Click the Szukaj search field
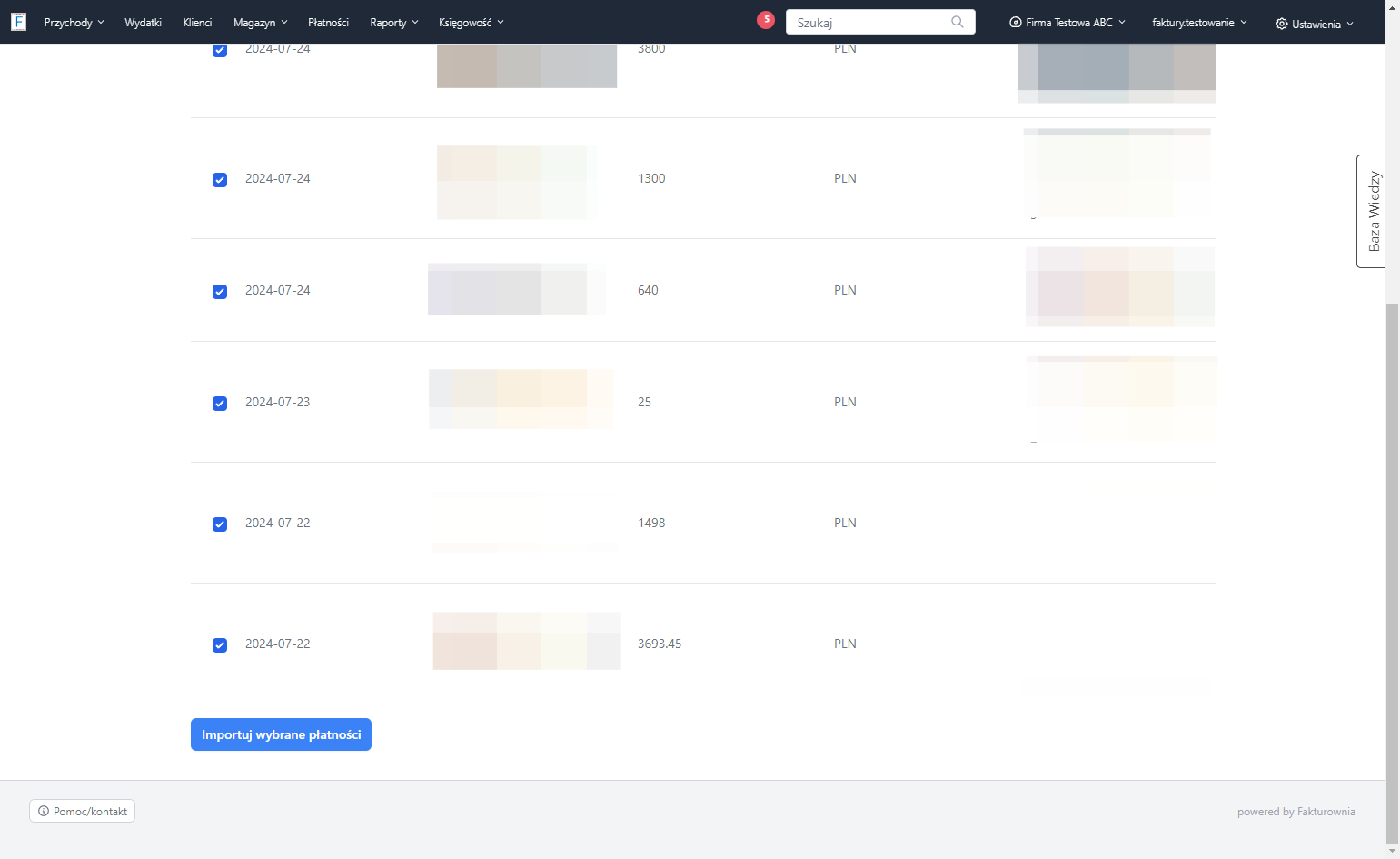Screen dimensions: 1400x859 click(x=880, y=22)
